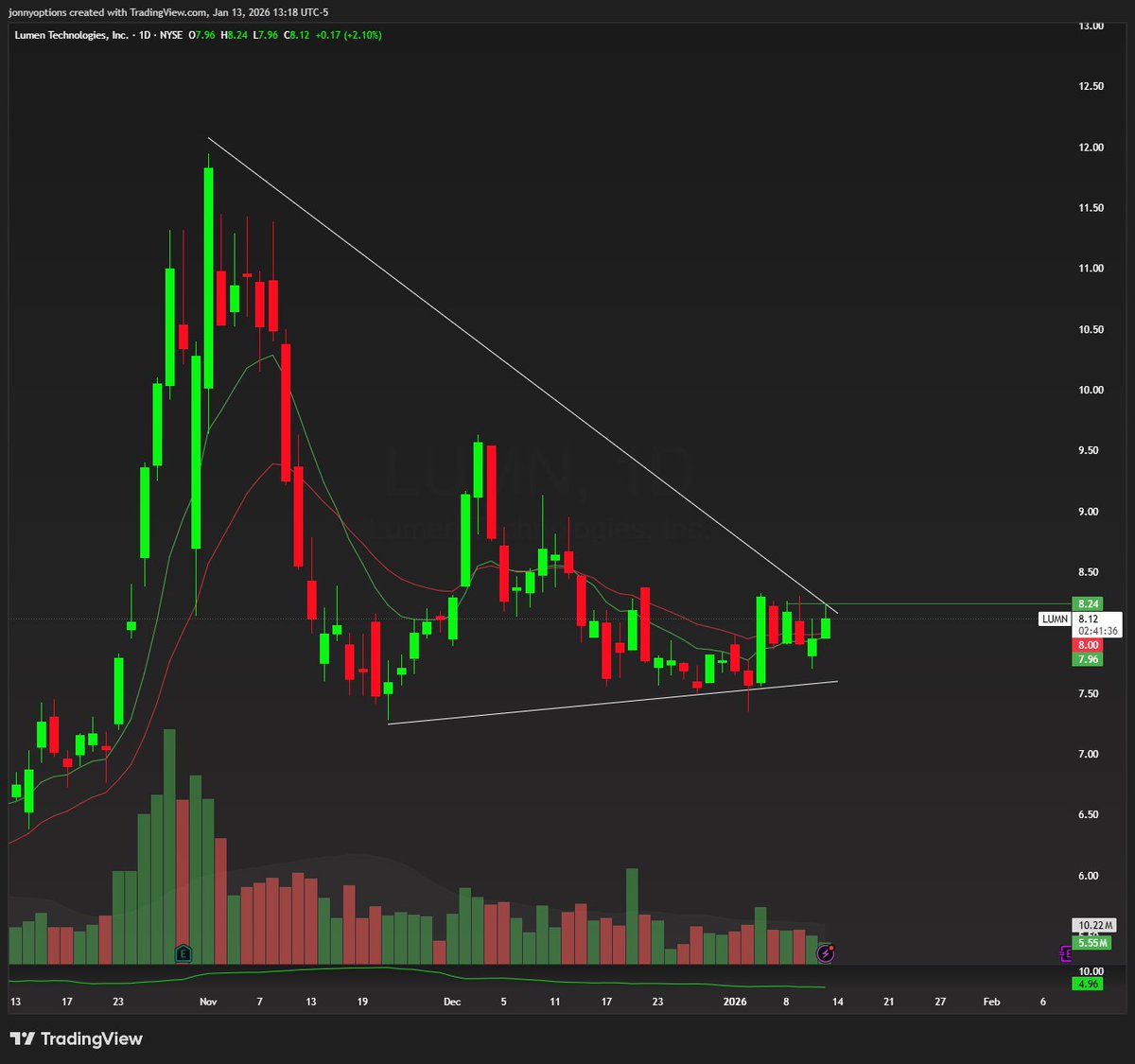
Task: Click the 8.12 last price label
Action: click(1088, 619)
